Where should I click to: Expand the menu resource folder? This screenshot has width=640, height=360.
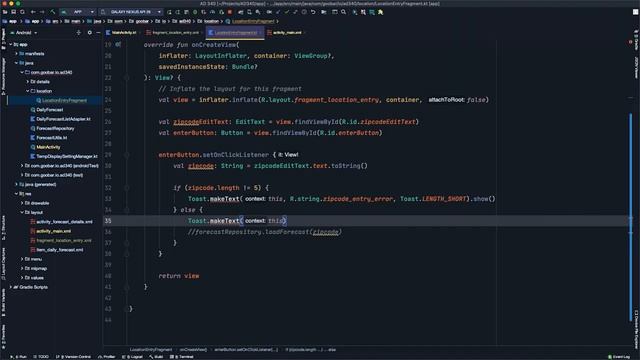coord(22,259)
